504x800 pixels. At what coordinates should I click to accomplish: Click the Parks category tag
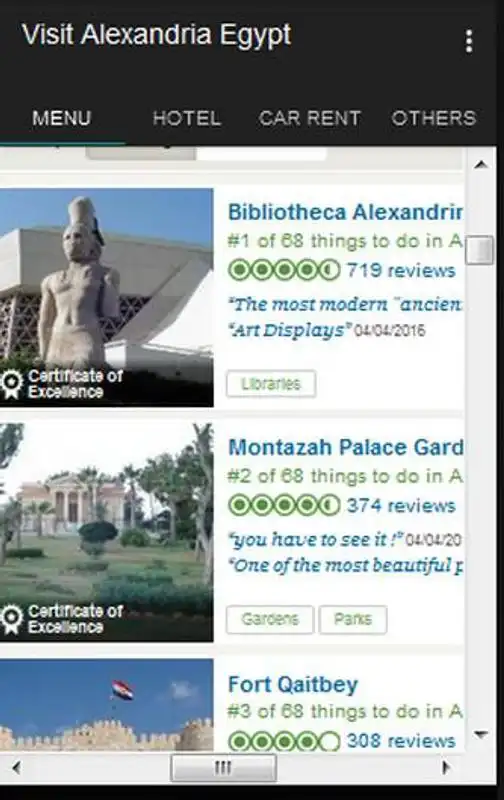(x=353, y=619)
